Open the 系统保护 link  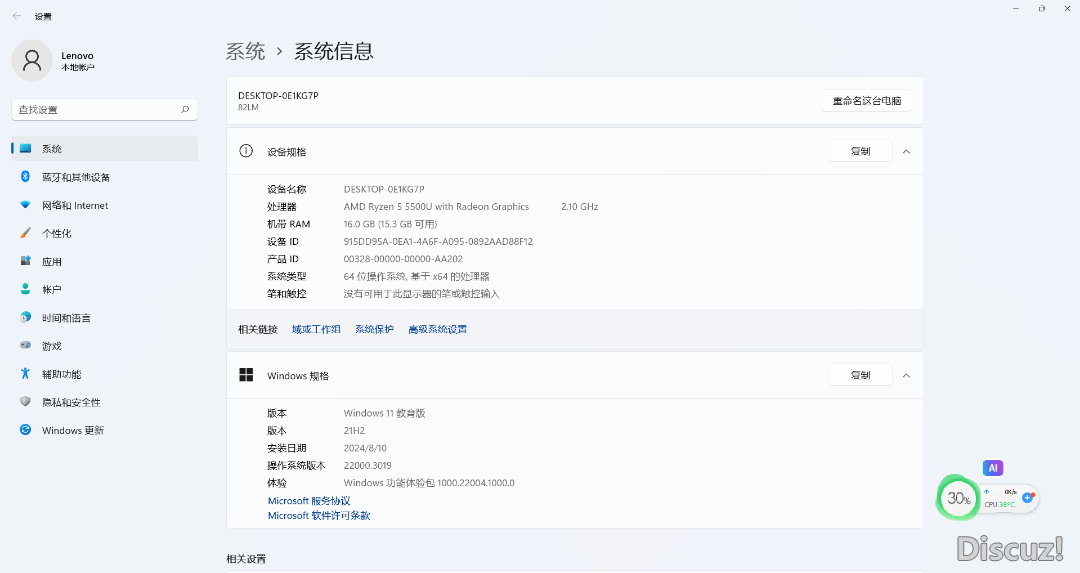click(x=374, y=329)
